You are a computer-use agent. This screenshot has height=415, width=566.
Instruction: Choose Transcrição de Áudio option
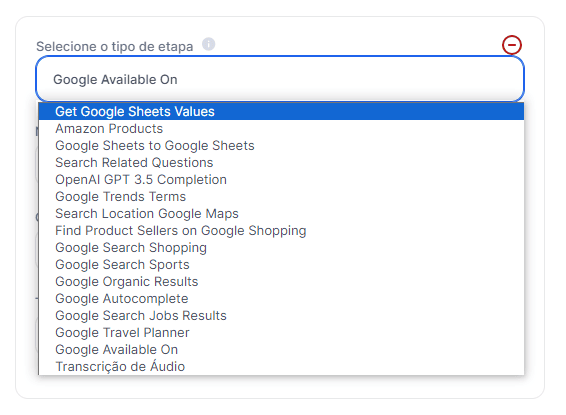(x=281, y=366)
